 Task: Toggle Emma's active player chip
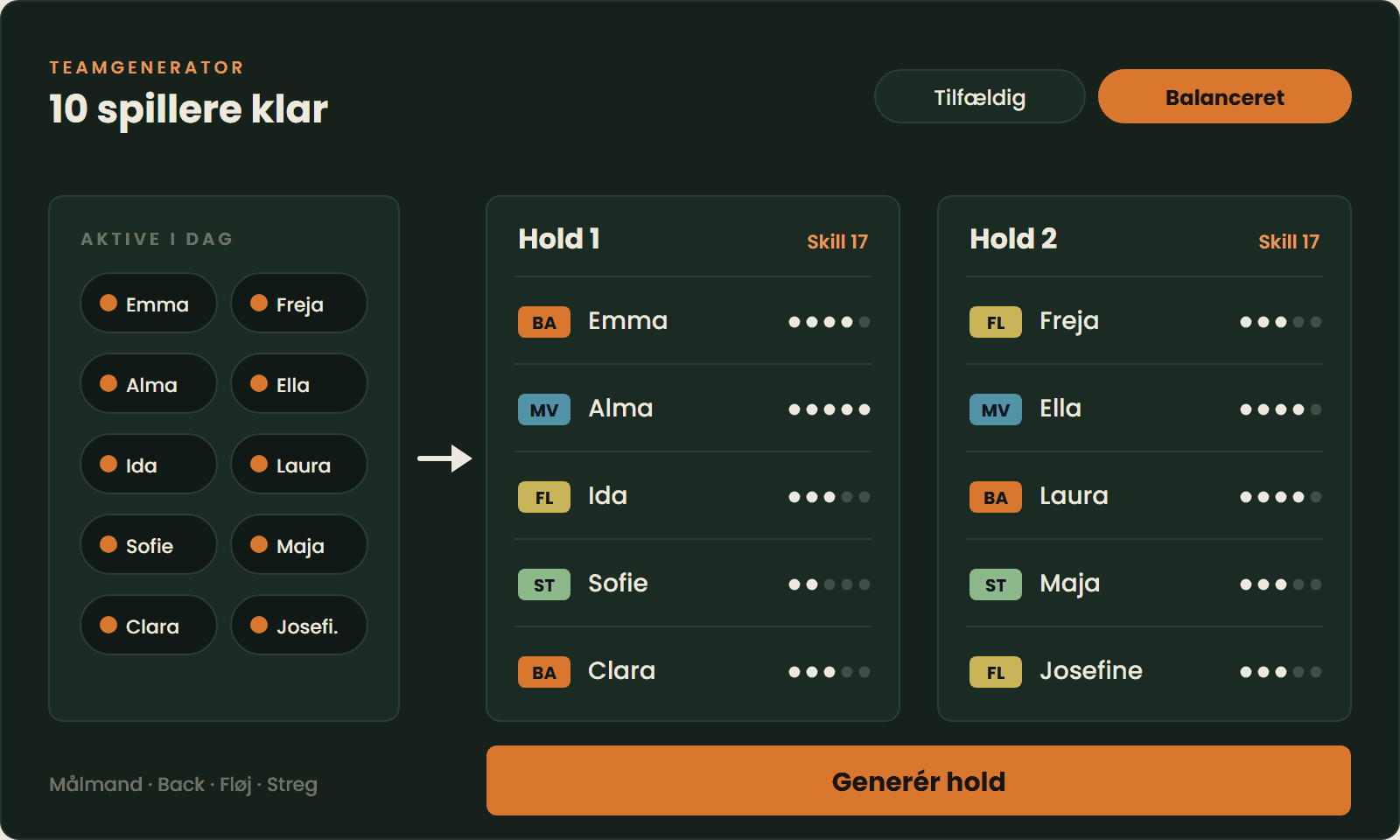[x=149, y=303]
